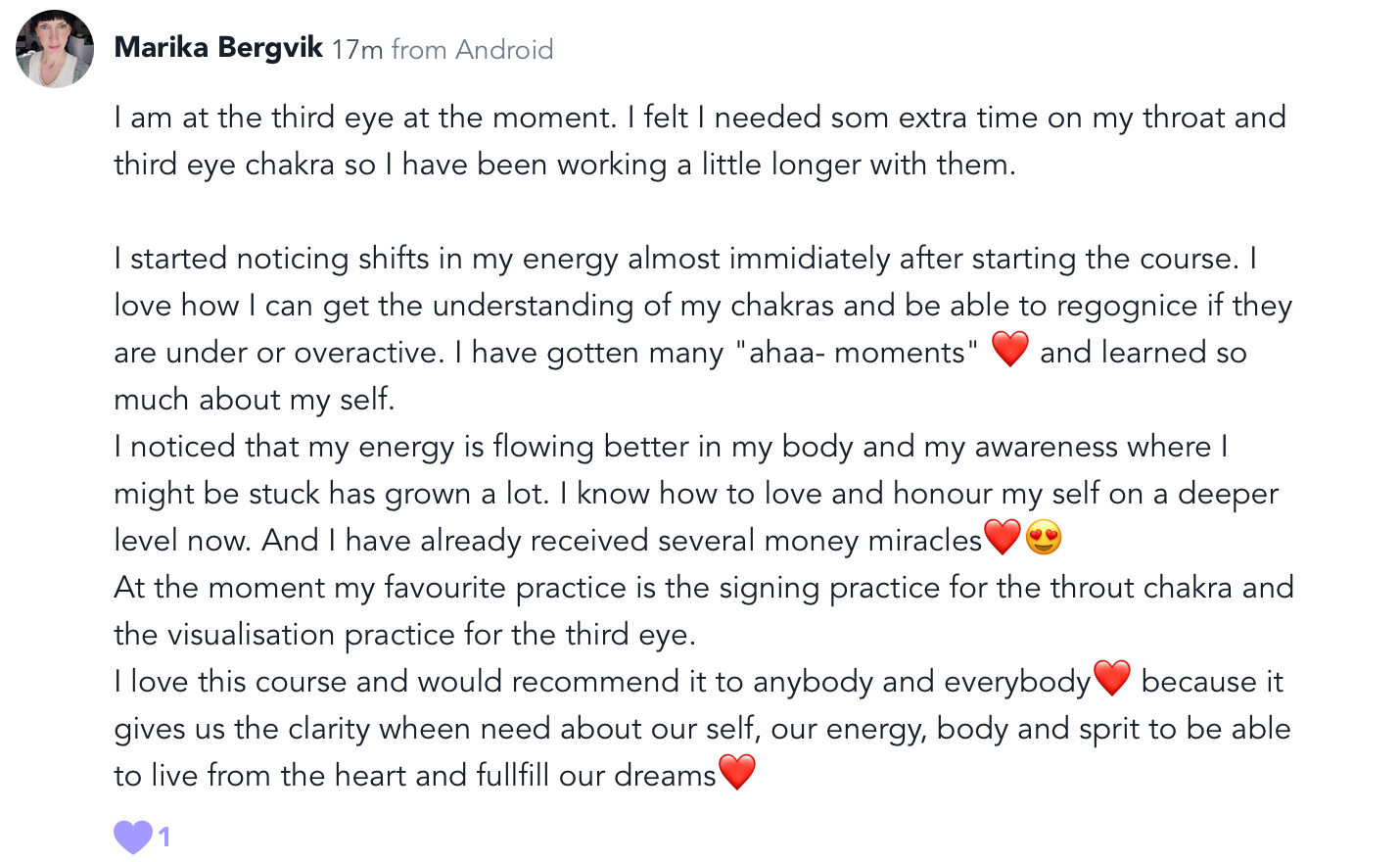
Task: Click red heart after "anybody and everybody"
Action: [x=1111, y=678]
